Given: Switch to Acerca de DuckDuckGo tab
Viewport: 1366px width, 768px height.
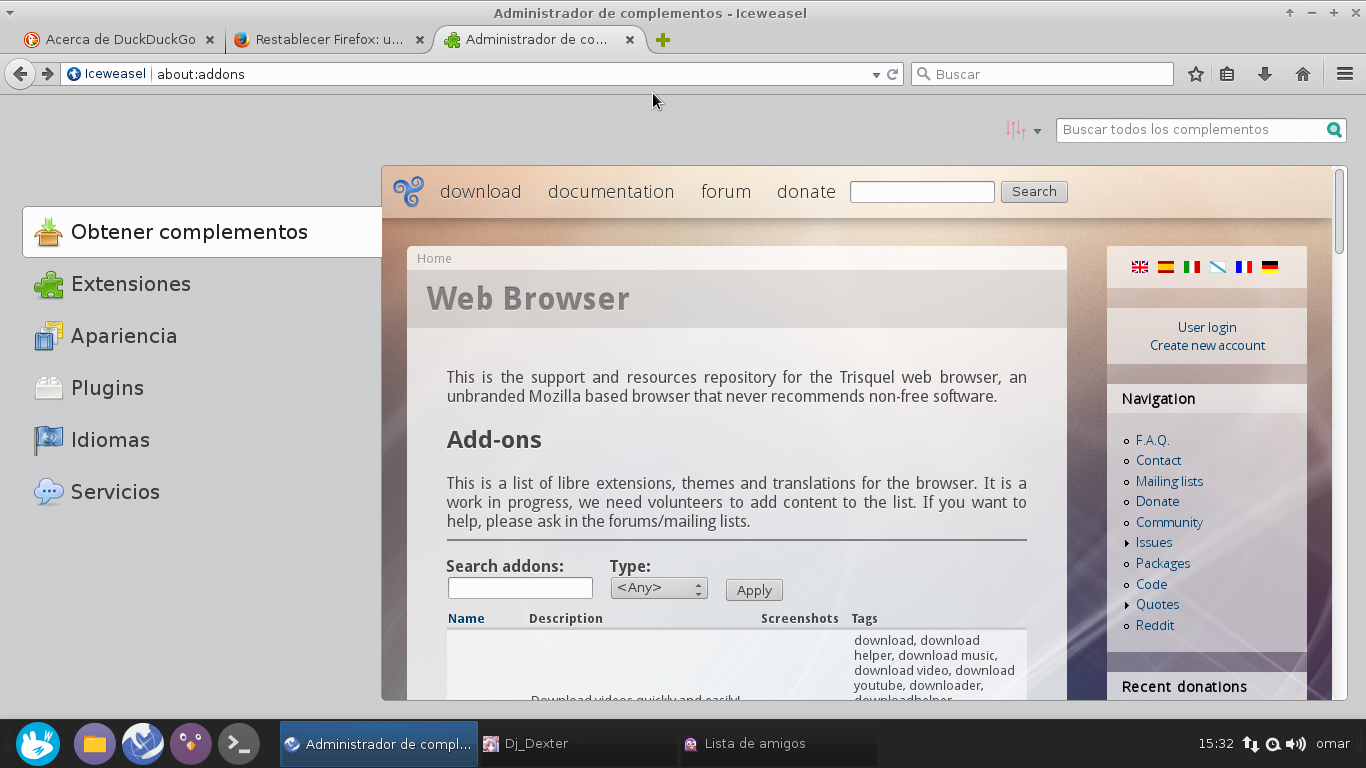Looking at the screenshot, I should 120,40.
